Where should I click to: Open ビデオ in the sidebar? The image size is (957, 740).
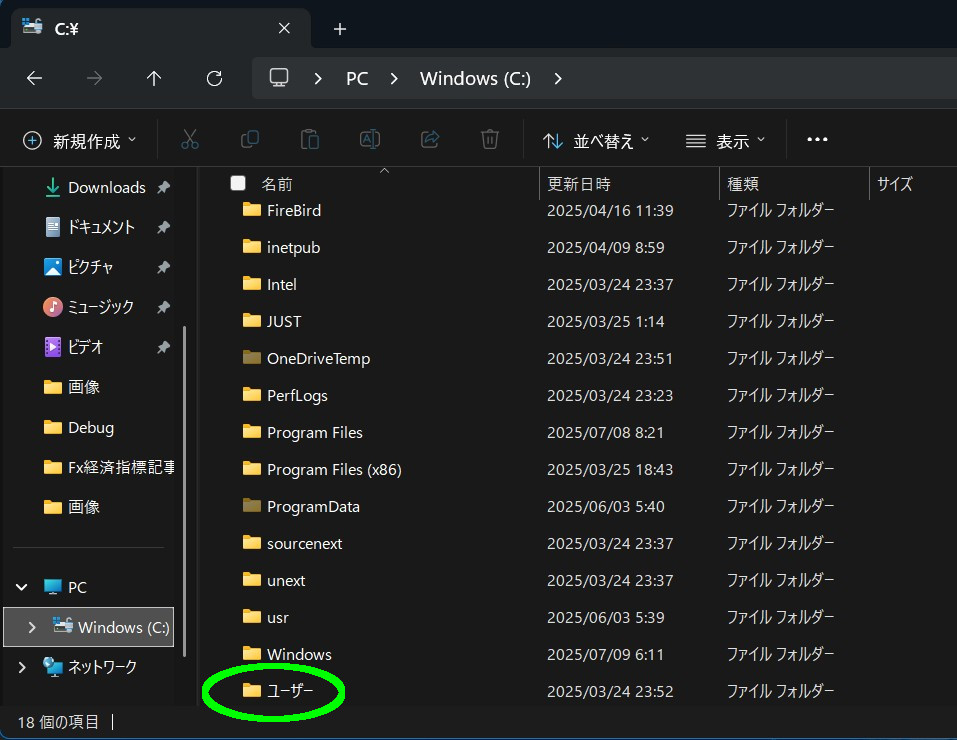point(85,347)
